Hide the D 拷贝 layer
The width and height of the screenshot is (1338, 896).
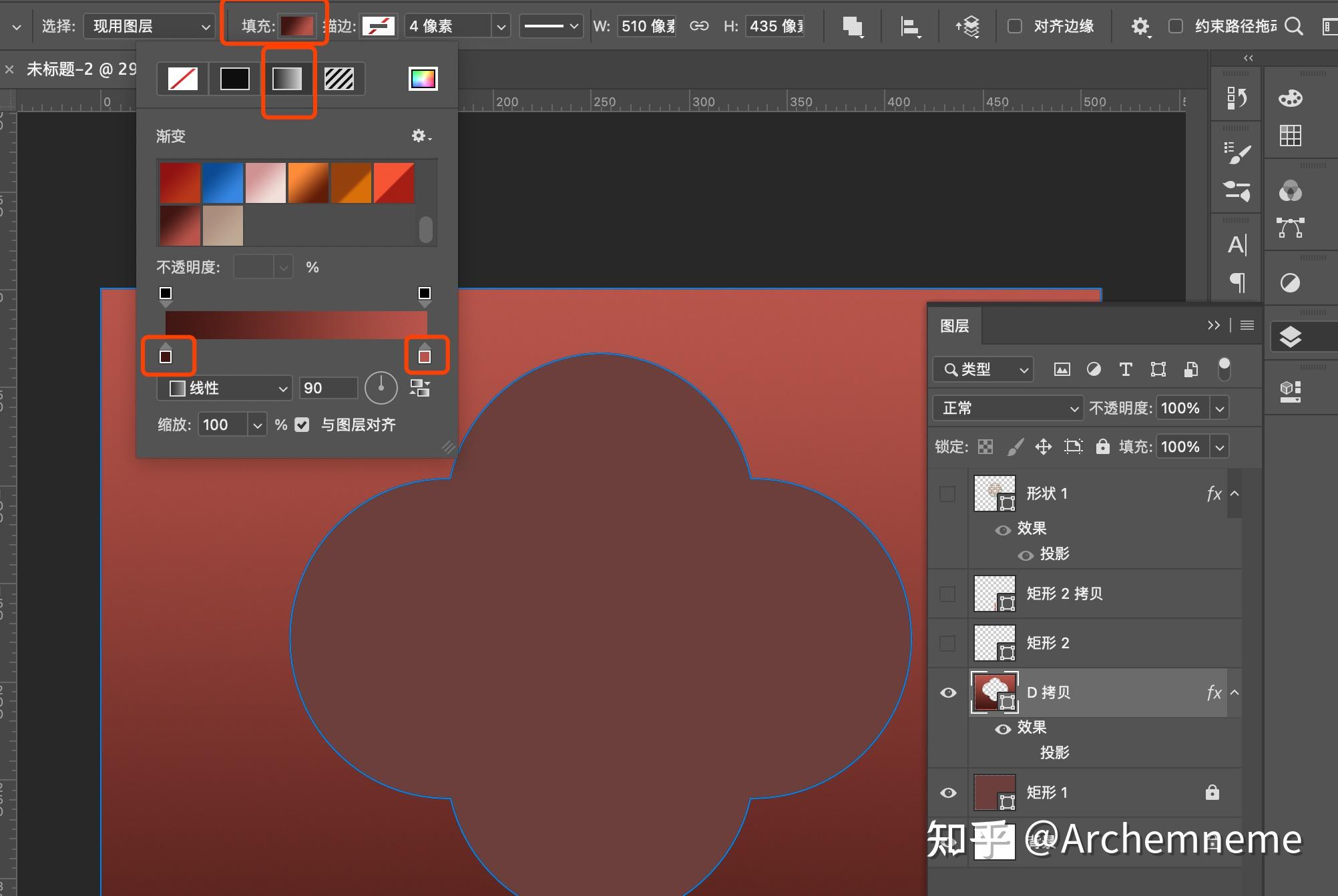tap(948, 692)
